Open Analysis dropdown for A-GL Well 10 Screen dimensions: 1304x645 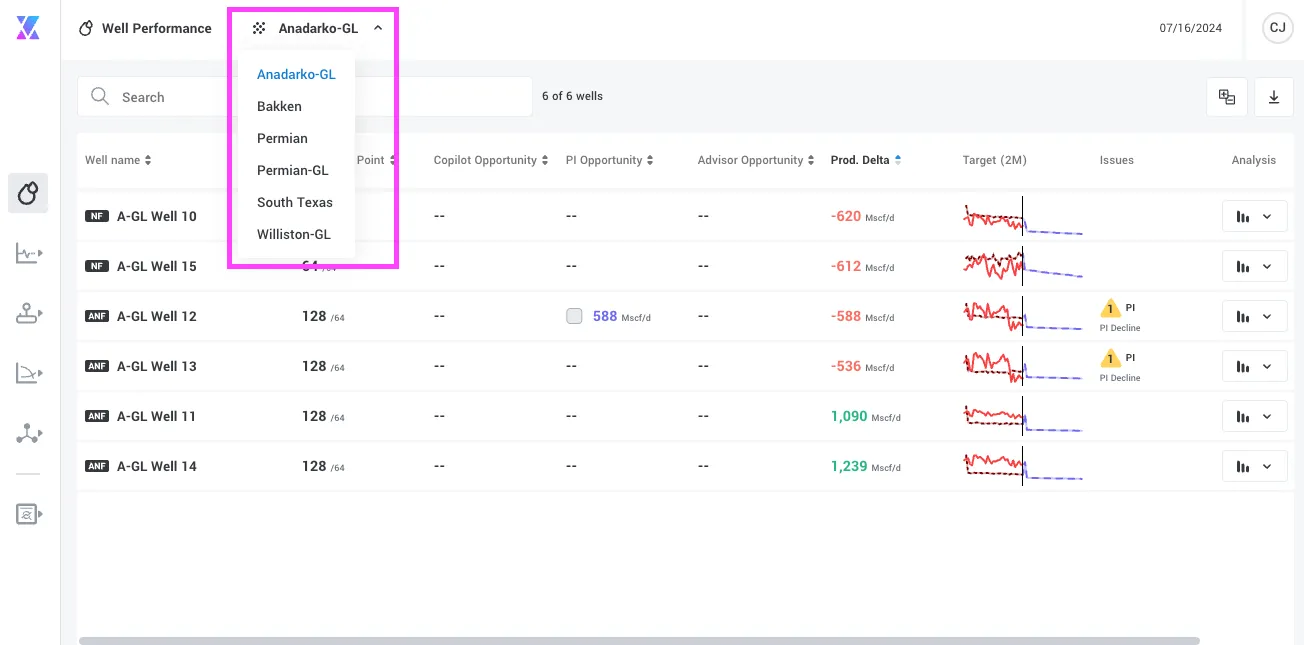pos(1254,216)
